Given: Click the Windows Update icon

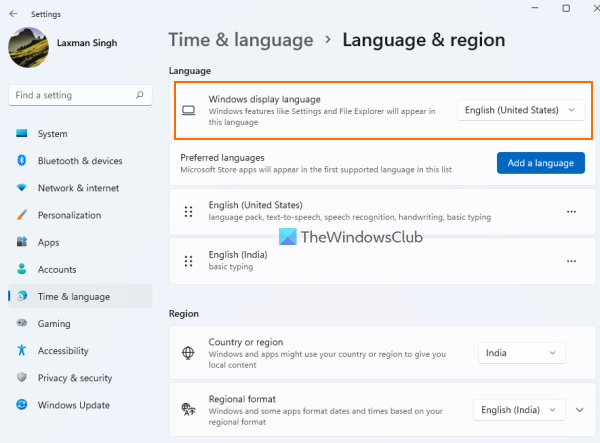Looking at the screenshot, I should 22,405.
